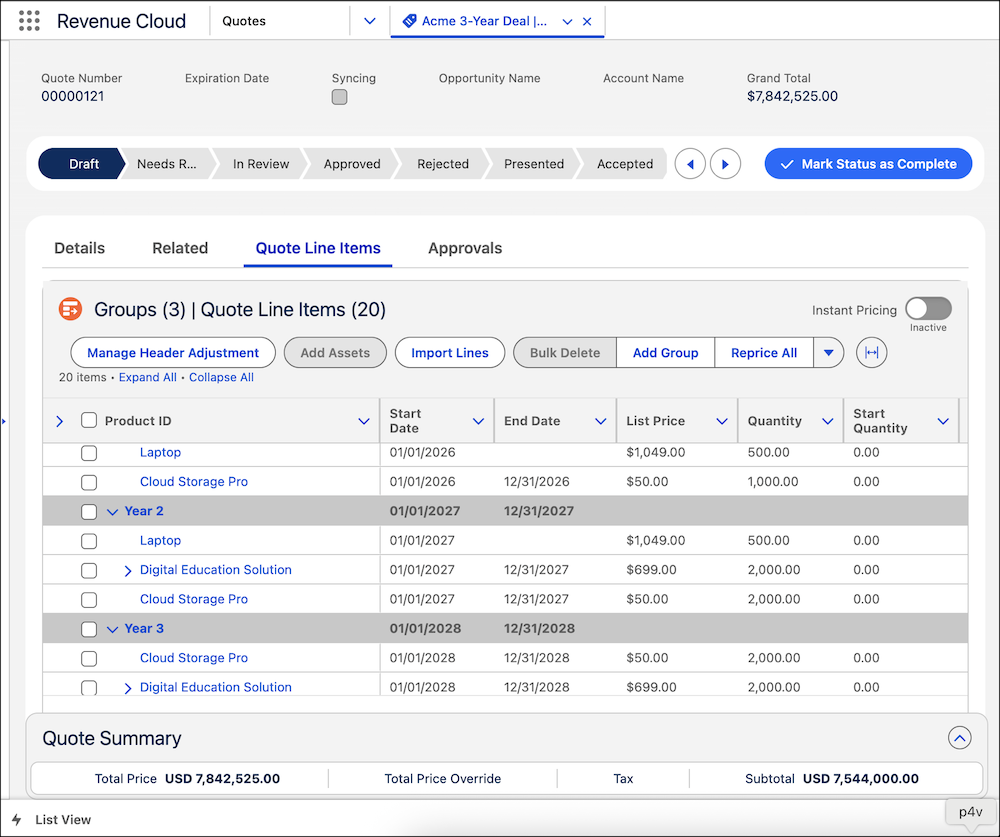Select the Laptop 01/01/2027 row checkbox

click(89, 541)
